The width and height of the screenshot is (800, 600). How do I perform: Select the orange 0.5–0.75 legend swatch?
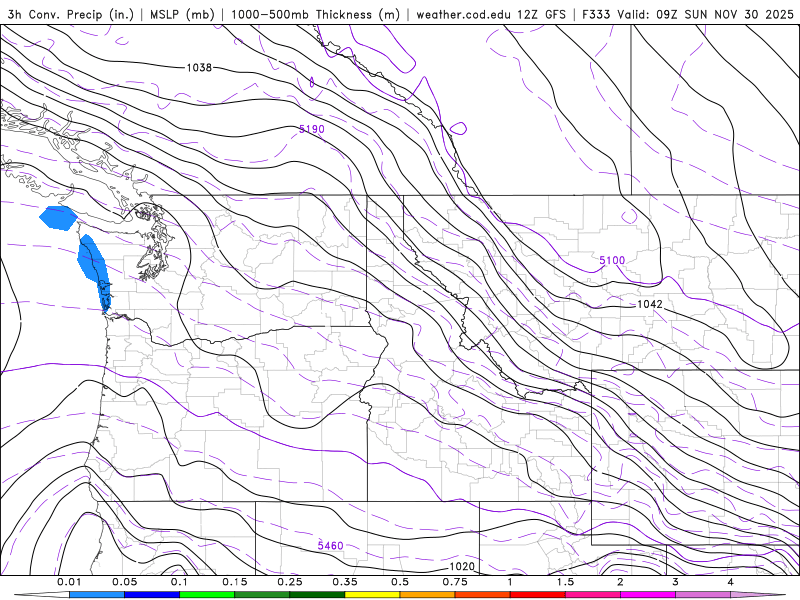click(428, 595)
